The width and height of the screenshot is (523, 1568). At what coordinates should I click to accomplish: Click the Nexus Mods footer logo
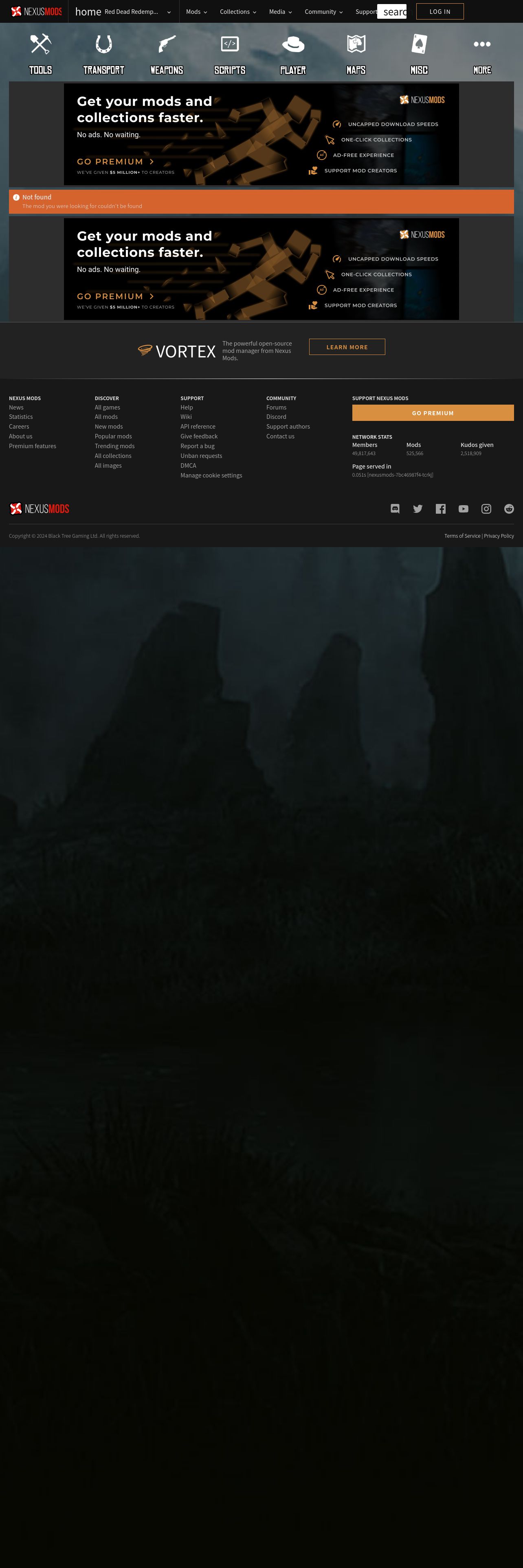pos(40,508)
